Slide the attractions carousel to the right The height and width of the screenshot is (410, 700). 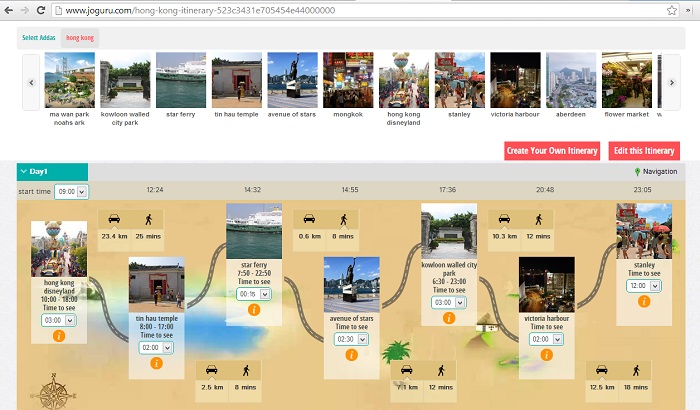click(671, 82)
